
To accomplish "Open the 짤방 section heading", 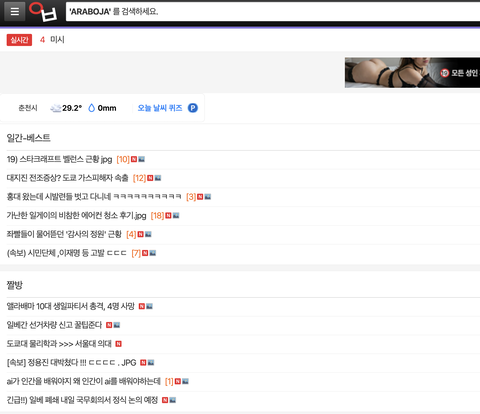I will coord(15,285).
